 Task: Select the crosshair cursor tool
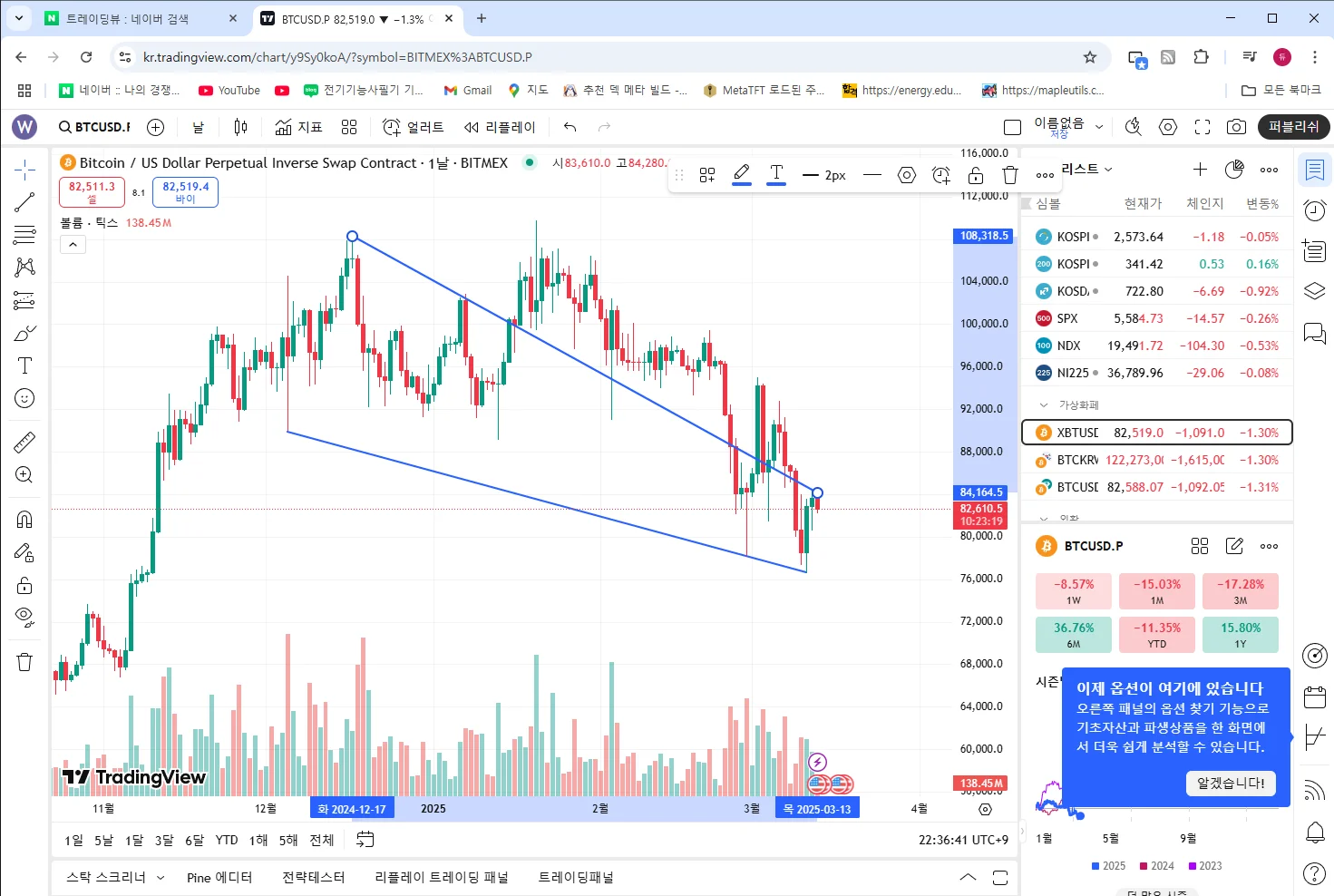coord(24,169)
